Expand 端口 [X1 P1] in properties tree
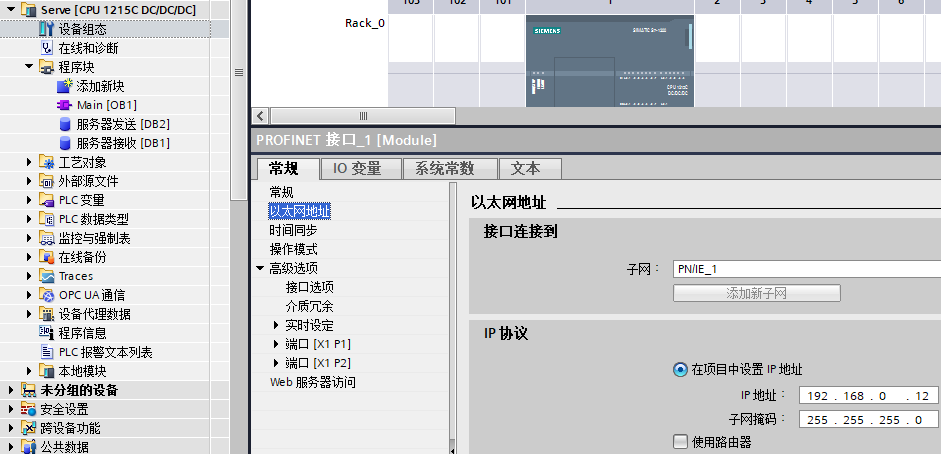Viewport: 941px width, 454px height. point(276,344)
